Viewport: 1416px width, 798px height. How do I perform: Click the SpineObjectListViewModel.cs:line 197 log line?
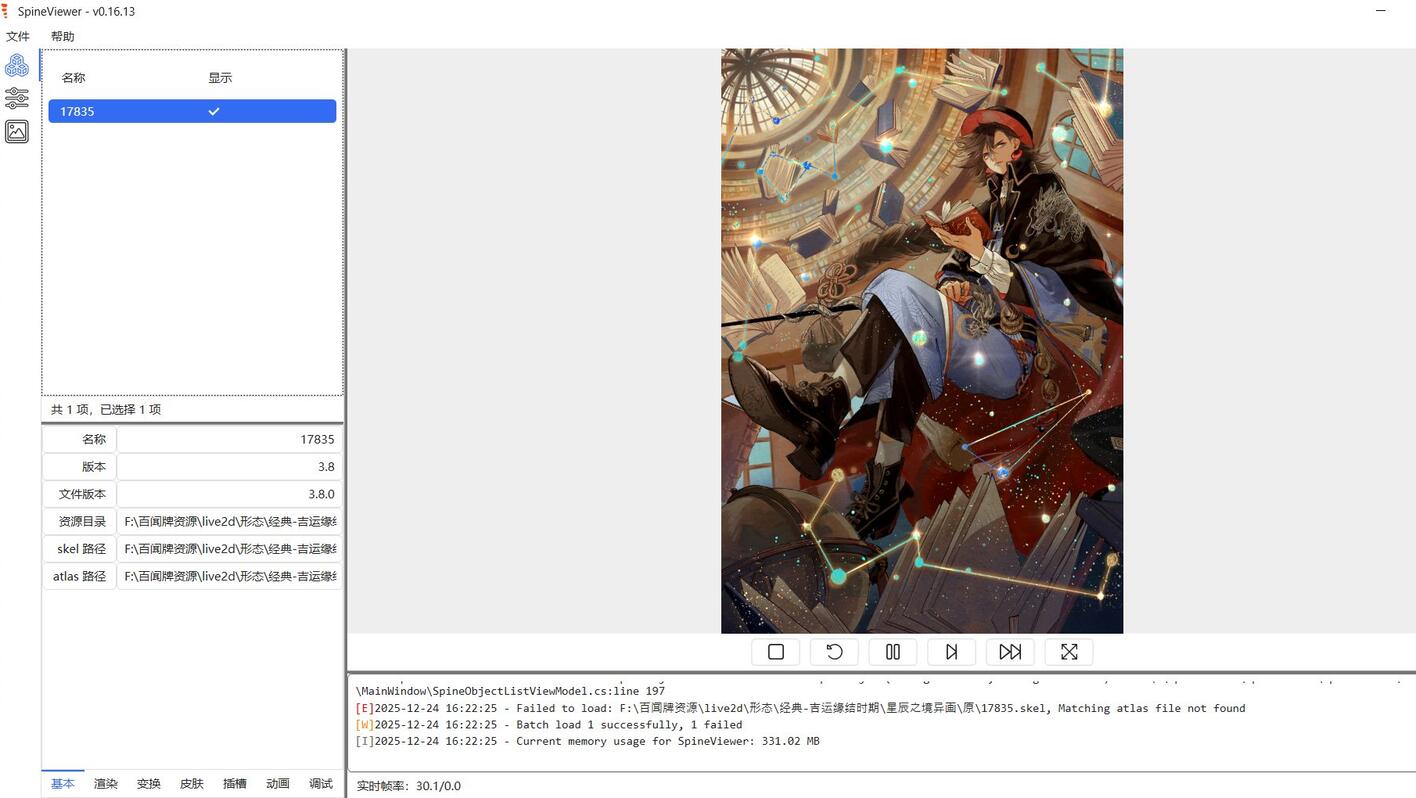tap(510, 691)
